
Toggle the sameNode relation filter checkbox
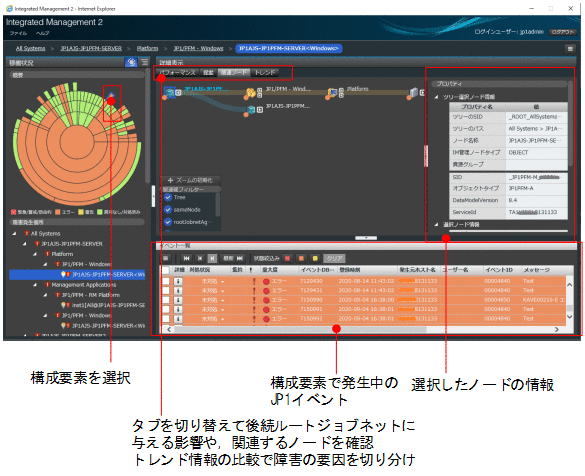[x=168, y=210]
